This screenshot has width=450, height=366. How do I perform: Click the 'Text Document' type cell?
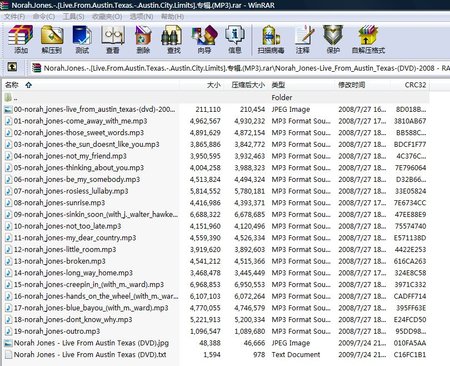coord(296,355)
